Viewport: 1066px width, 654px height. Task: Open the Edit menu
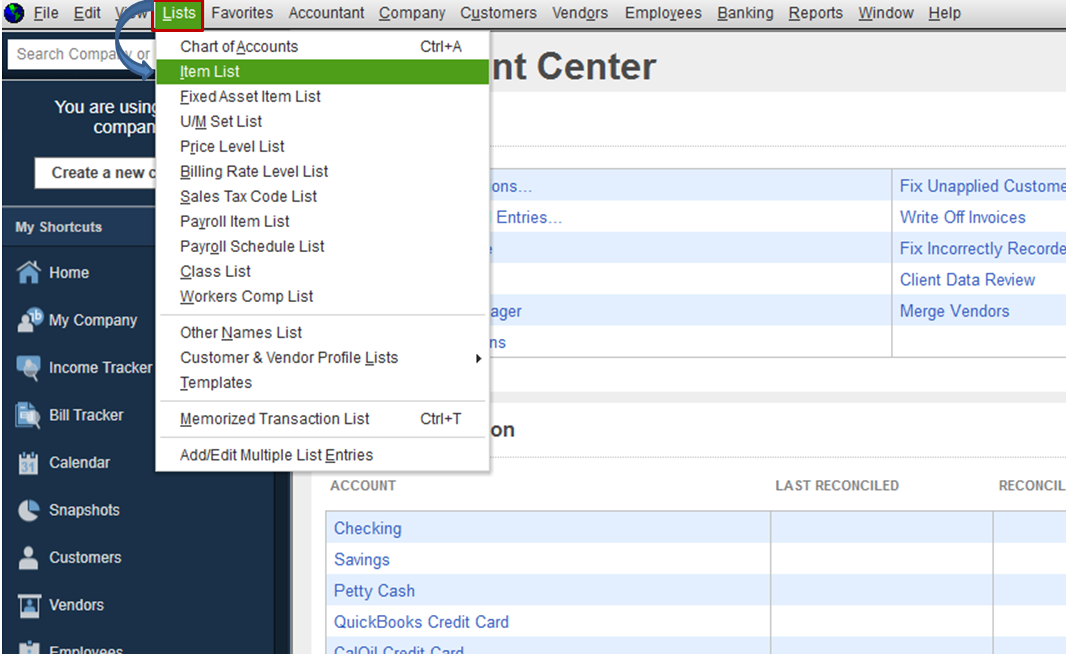pos(87,13)
